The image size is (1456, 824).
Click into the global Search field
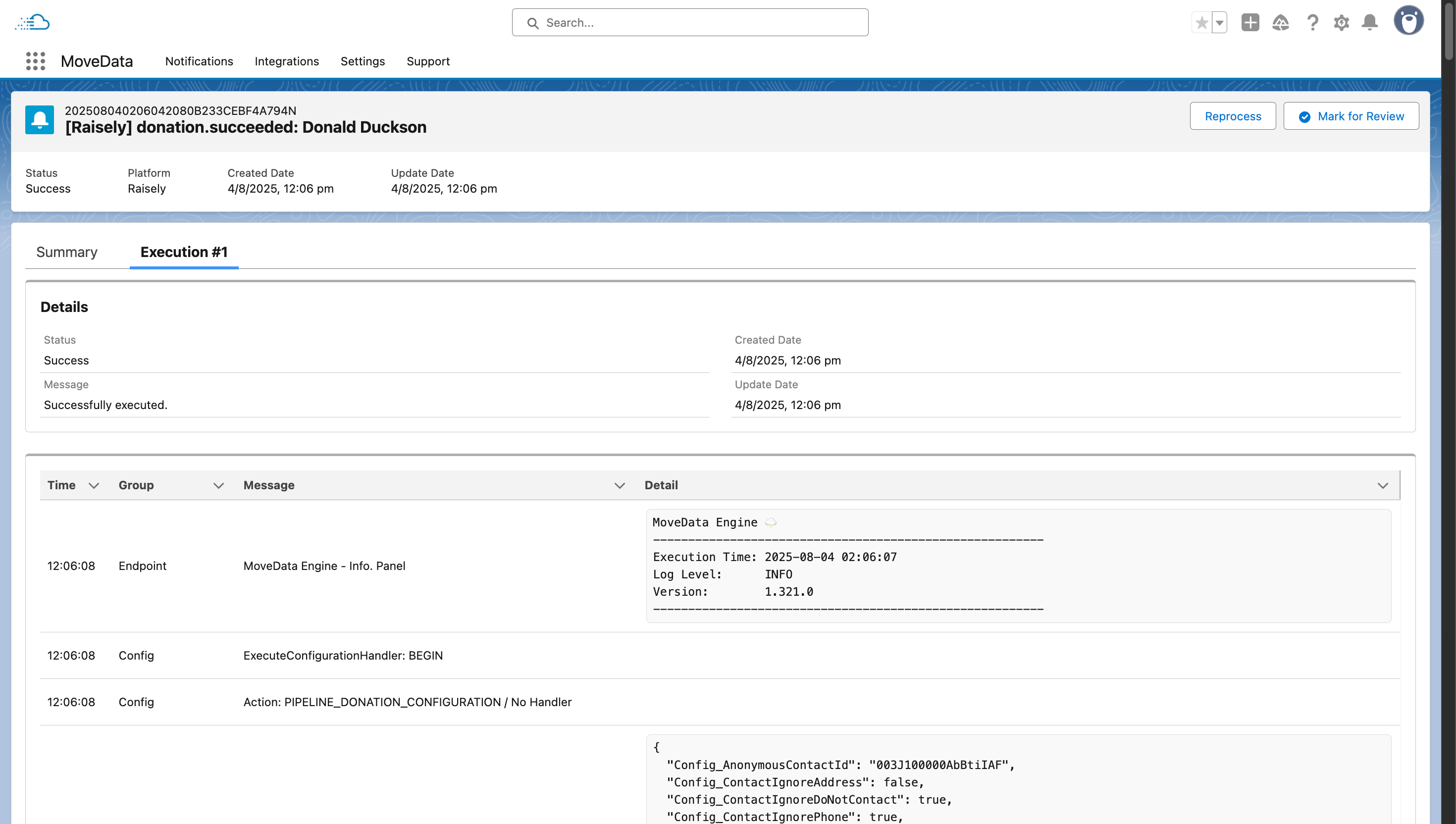[690, 23]
